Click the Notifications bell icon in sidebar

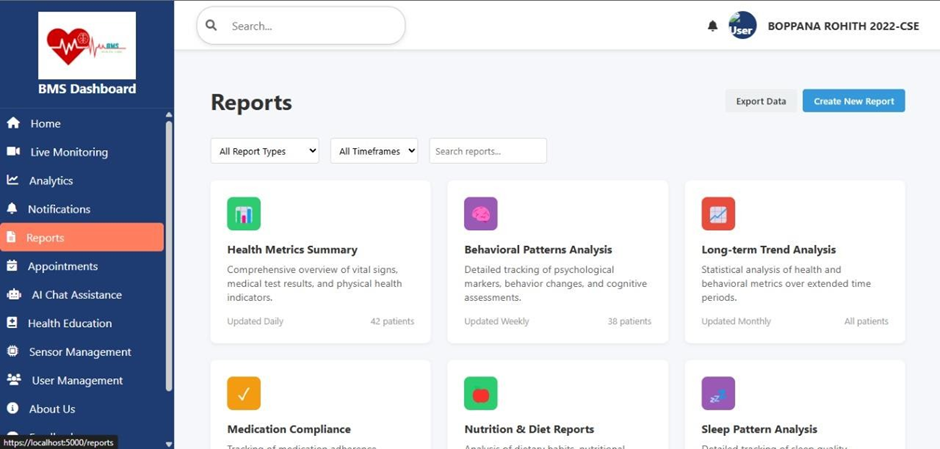12,209
